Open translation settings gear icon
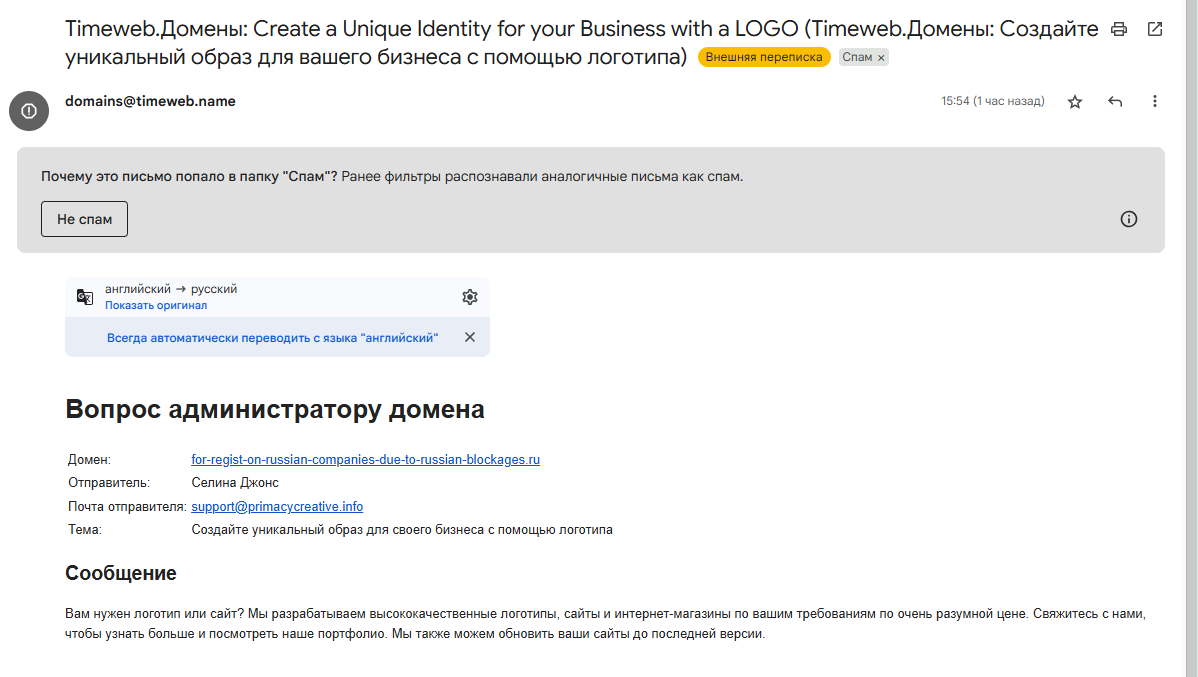Viewport: 1198px width, 677px height. click(x=470, y=297)
